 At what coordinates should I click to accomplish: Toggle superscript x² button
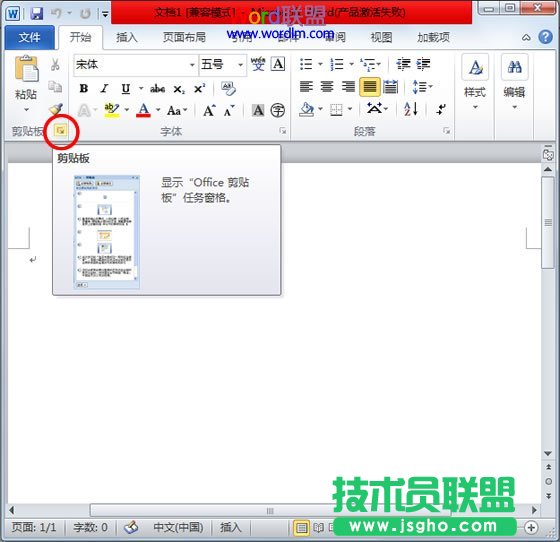click(200, 89)
